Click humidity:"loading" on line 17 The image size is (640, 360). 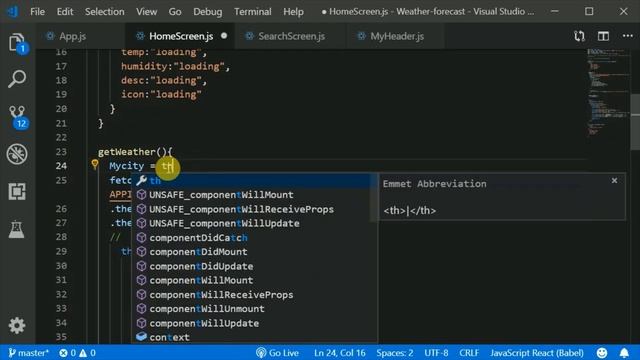[x=173, y=66]
